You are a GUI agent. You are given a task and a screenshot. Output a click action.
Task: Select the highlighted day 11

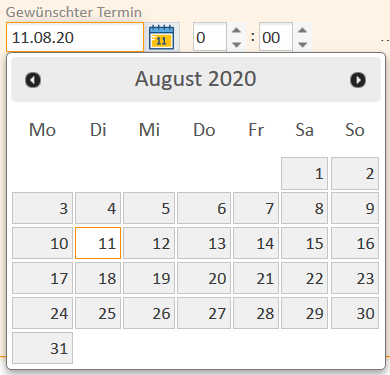pos(98,243)
